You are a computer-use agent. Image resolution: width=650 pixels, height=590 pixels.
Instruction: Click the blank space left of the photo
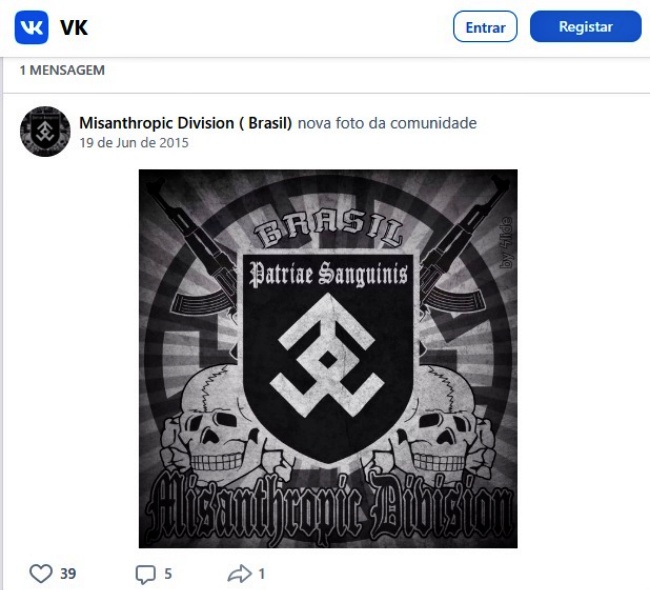(70, 359)
